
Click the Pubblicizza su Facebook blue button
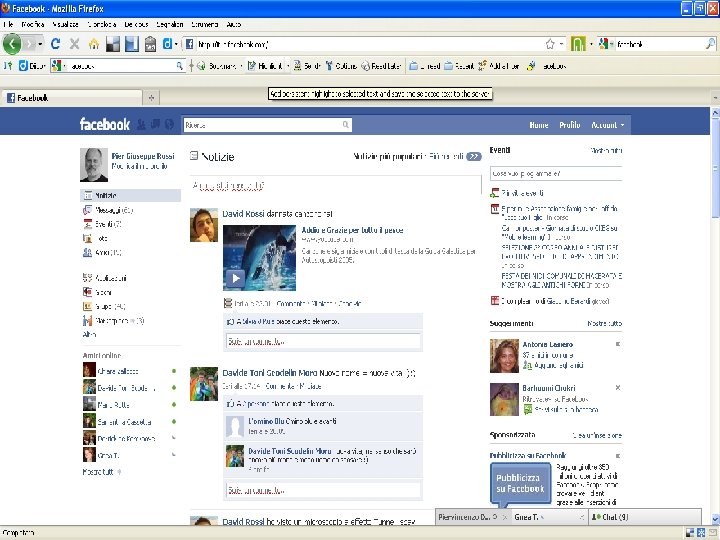tap(520, 484)
